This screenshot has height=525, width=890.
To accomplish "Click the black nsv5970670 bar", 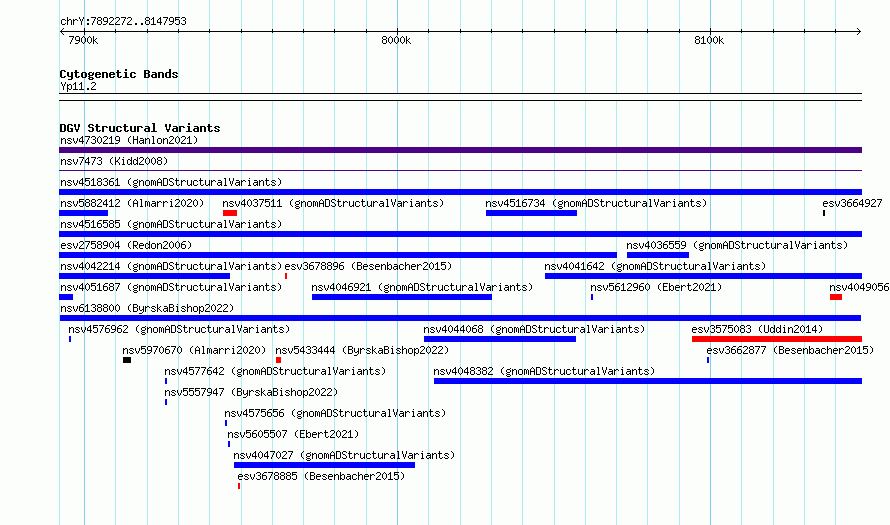I will pos(127,360).
